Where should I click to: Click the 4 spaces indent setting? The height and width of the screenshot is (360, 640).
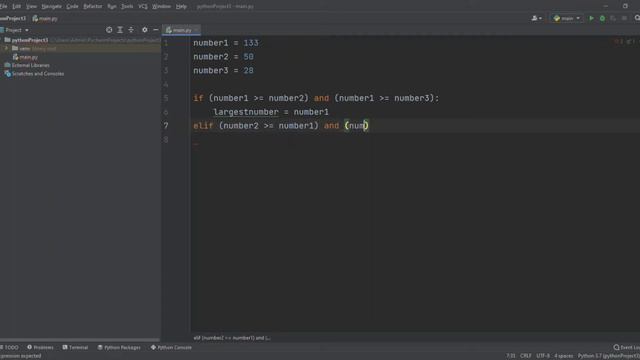click(x=564, y=356)
